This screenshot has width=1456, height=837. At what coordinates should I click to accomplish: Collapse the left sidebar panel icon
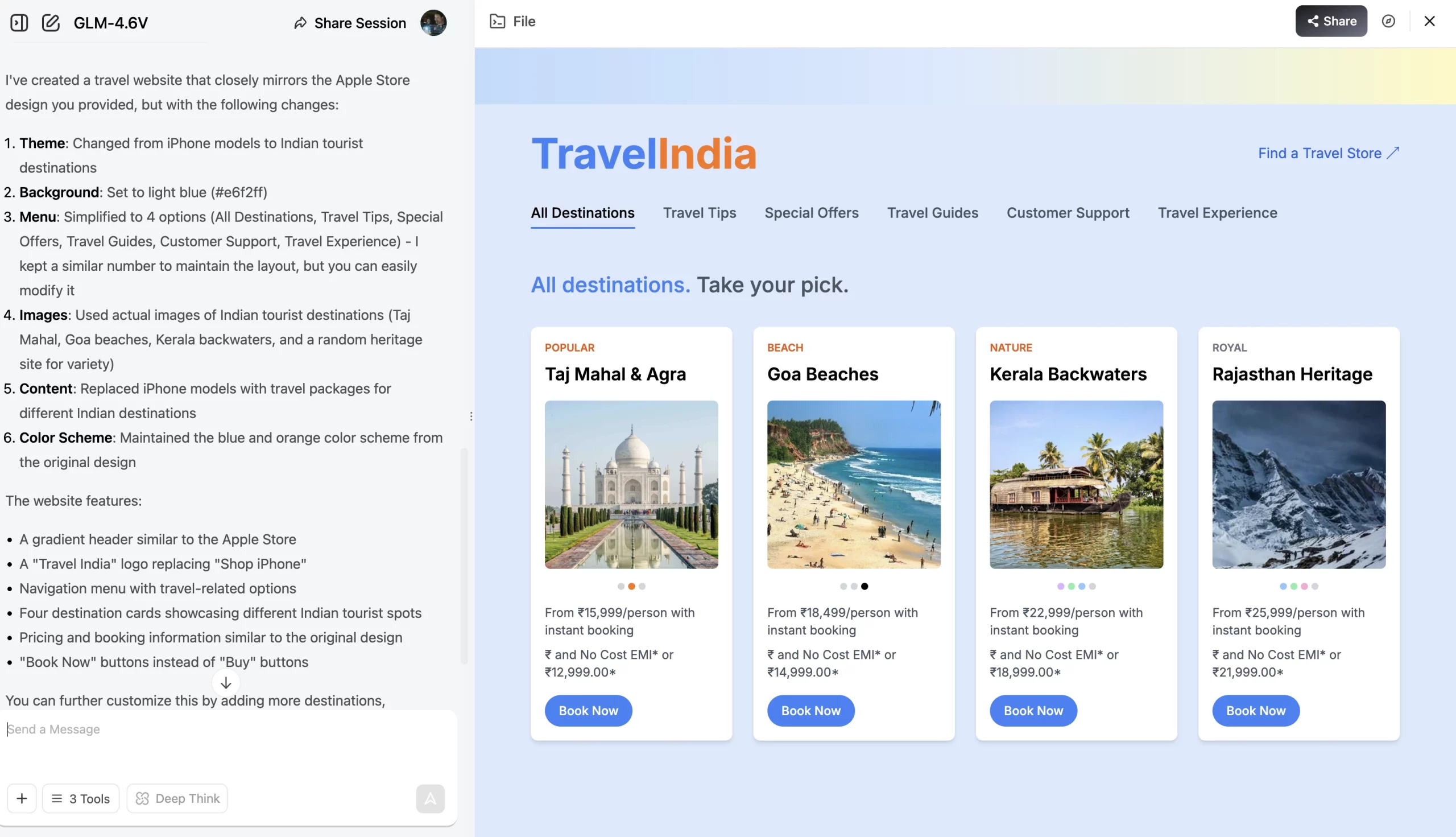19,23
